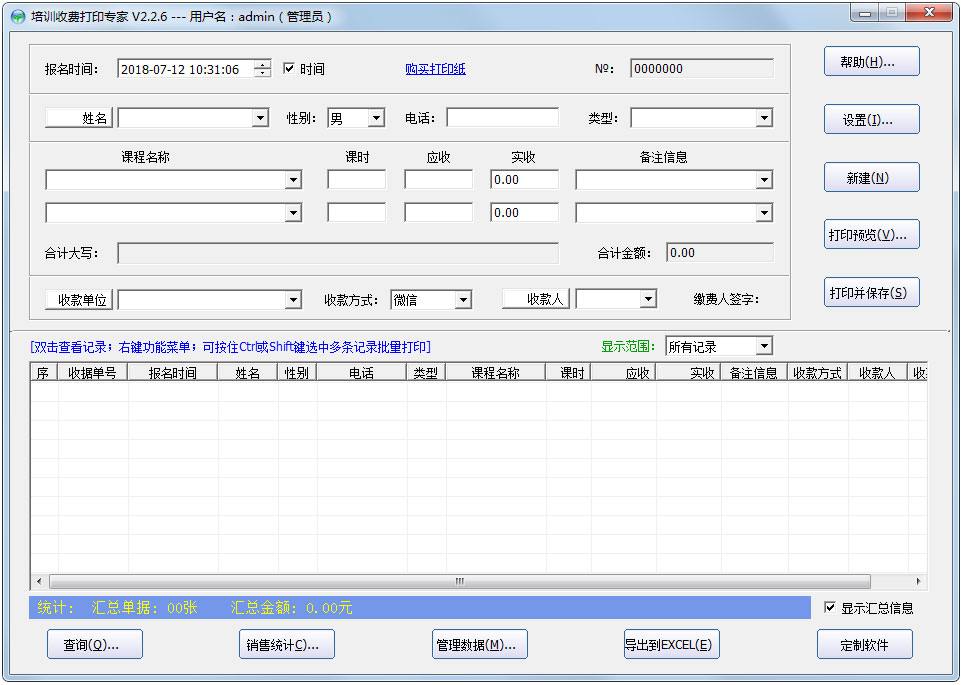Click the 电话 input field
Screen dimensions: 963x685
tap(502, 118)
